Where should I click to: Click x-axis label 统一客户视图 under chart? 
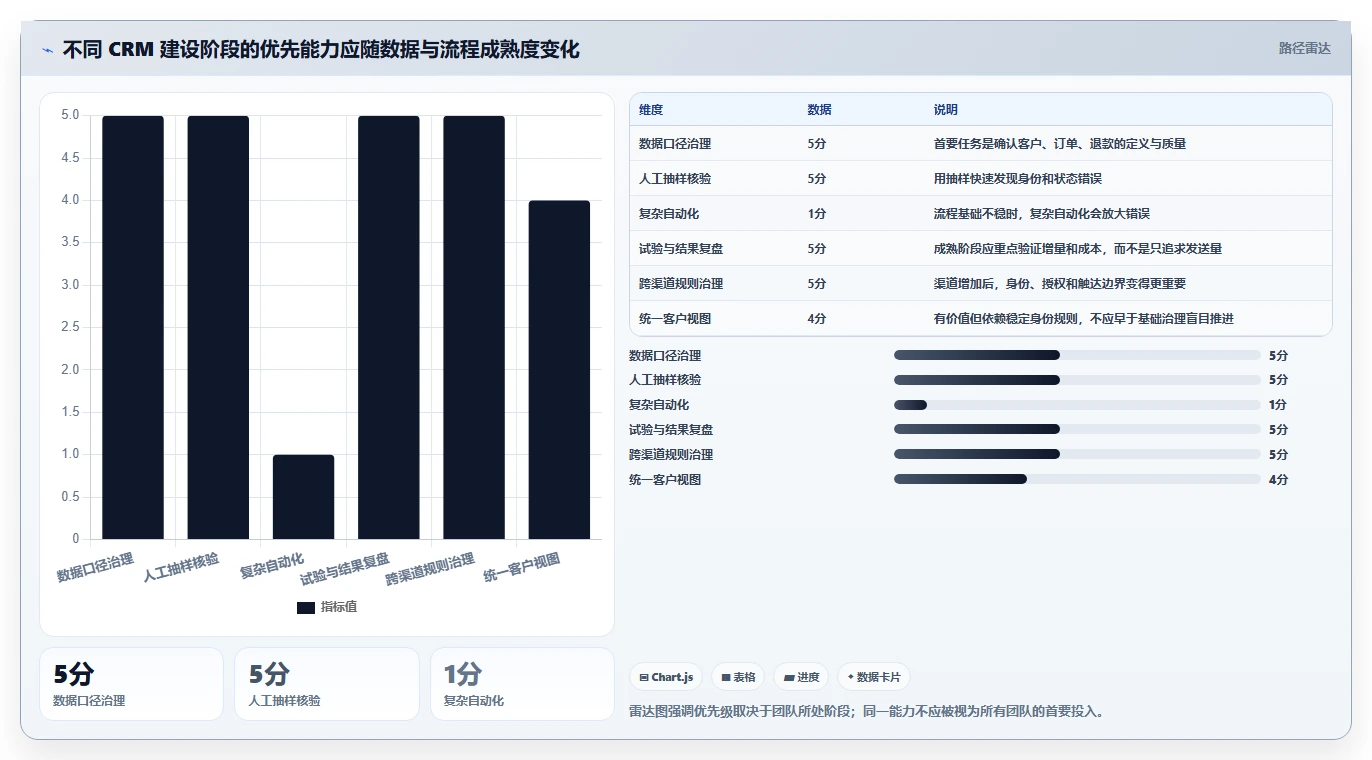click(x=522, y=567)
